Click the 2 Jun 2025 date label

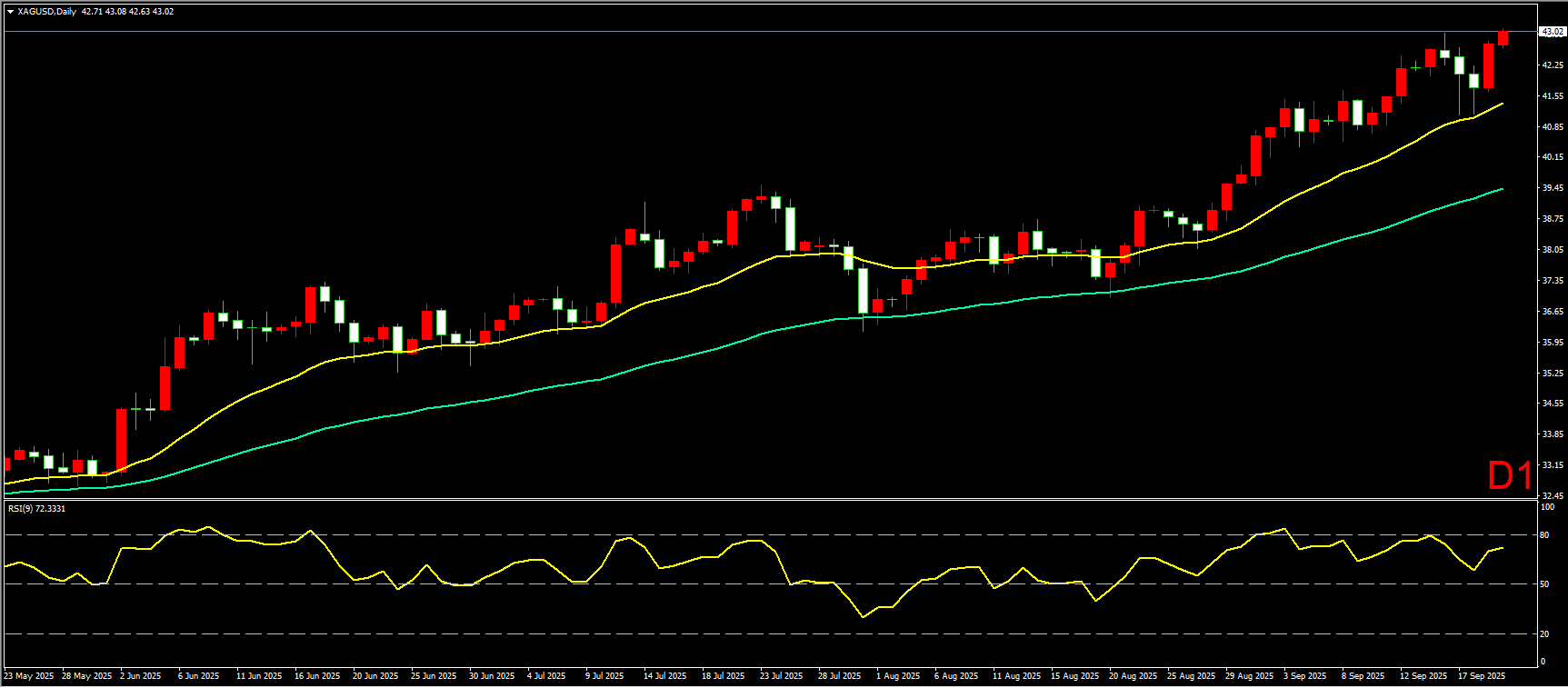pyautogui.click(x=140, y=676)
